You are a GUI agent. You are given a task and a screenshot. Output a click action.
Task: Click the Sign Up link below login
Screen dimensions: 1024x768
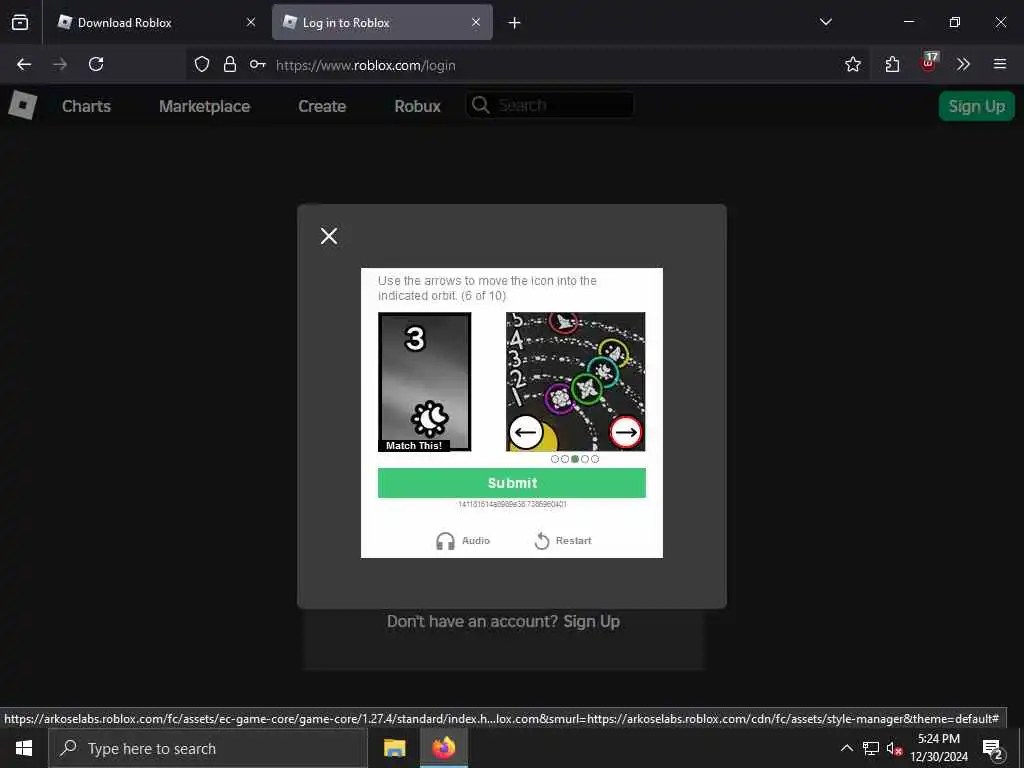[x=591, y=622]
